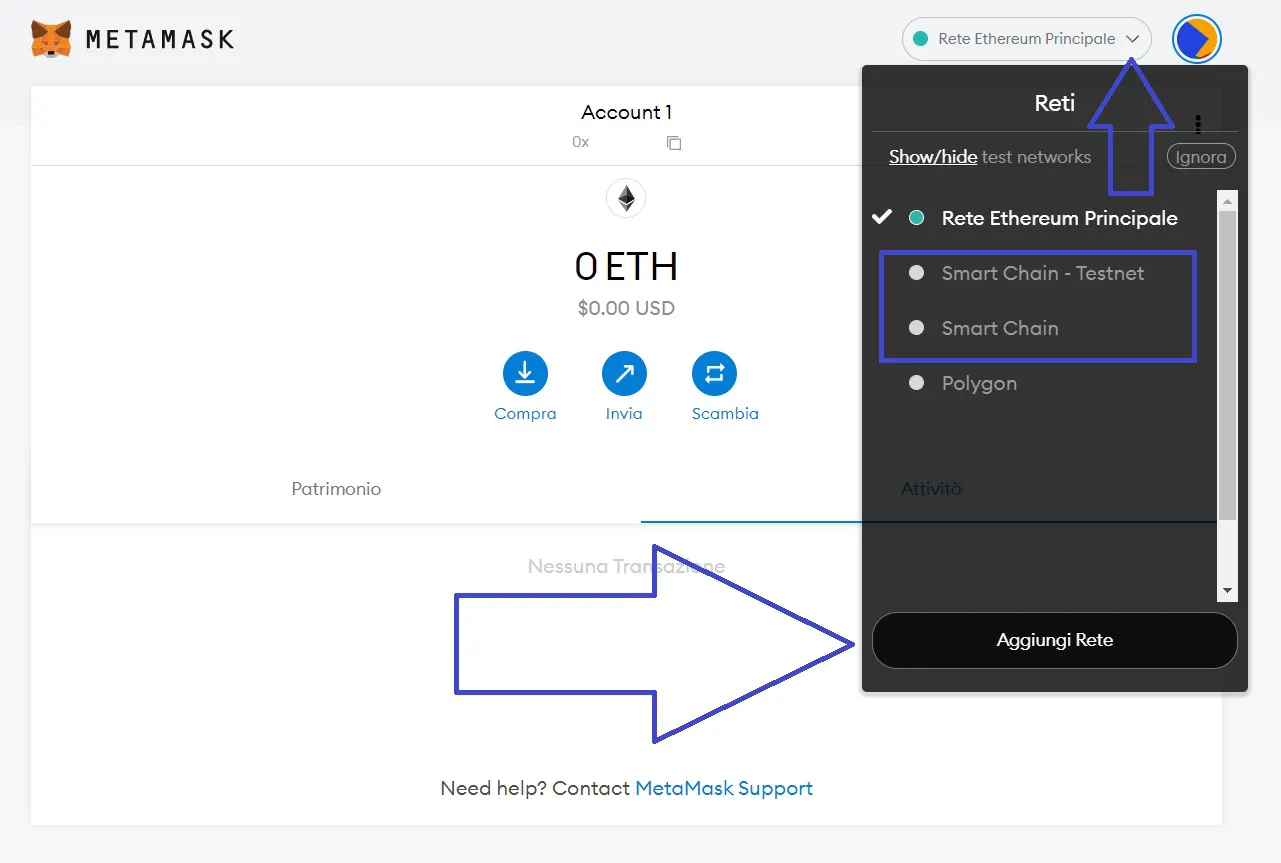Click the network list scrollbar up arrow

pos(1228,200)
